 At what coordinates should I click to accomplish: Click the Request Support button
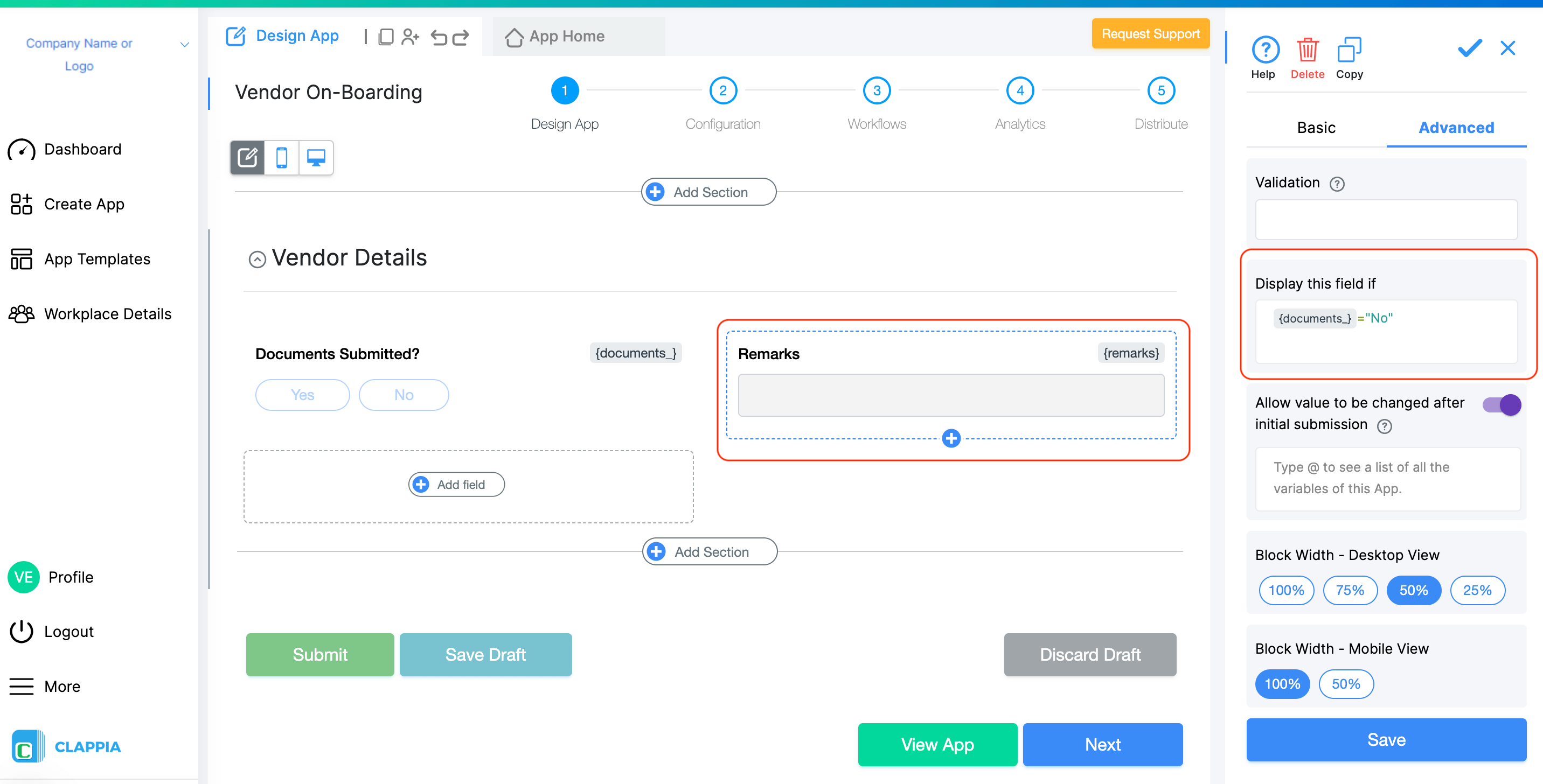[x=1150, y=34]
